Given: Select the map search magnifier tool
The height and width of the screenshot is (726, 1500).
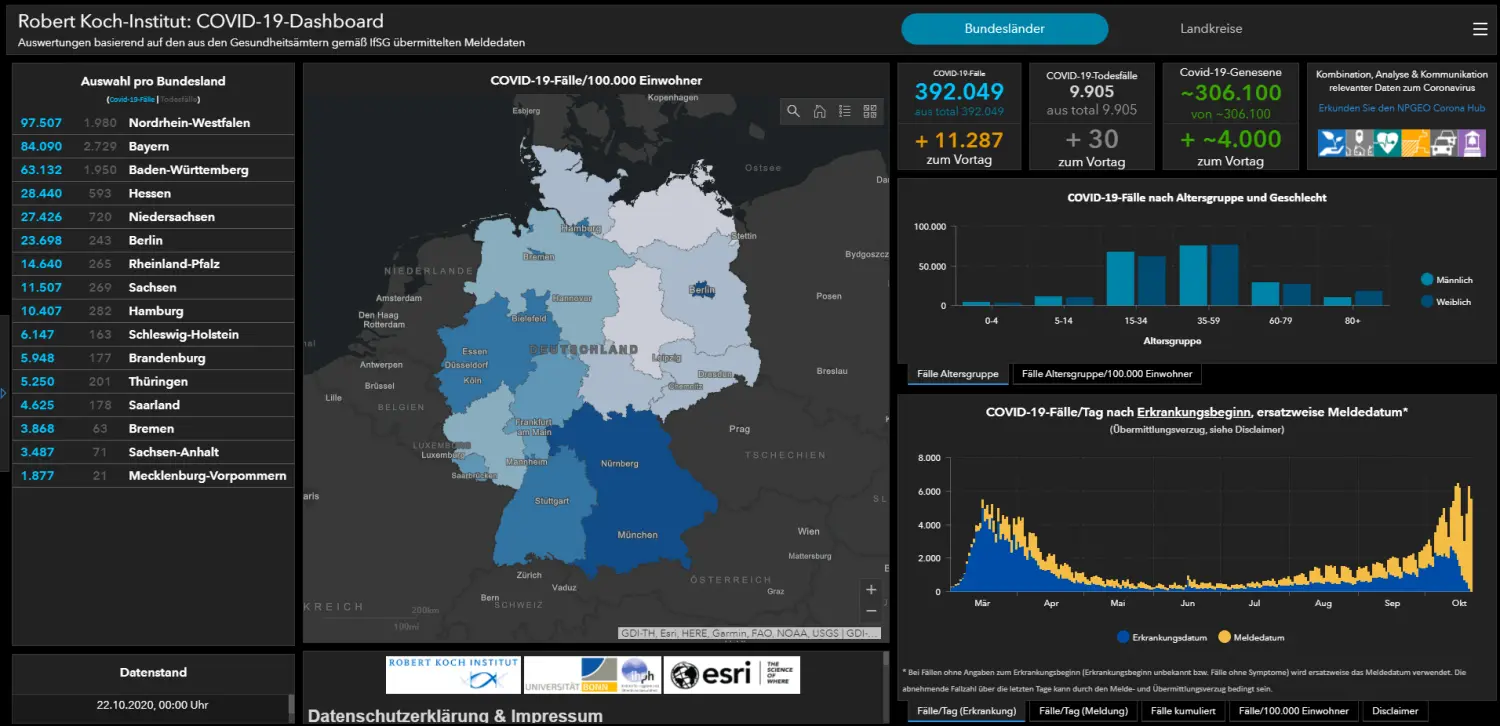Looking at the screenshot, I should click(794, 112).
